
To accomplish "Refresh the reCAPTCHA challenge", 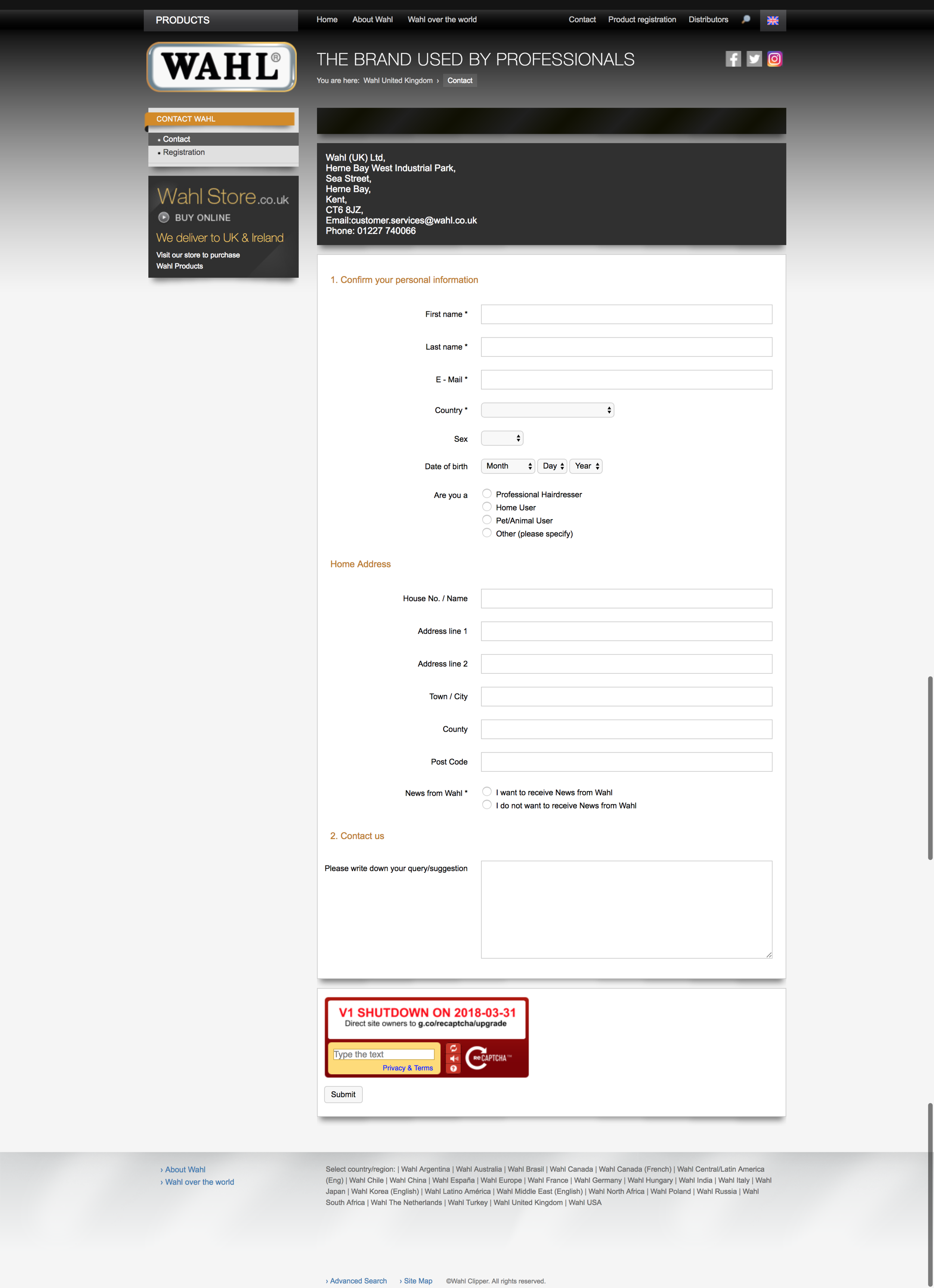I will point(454,1048).
